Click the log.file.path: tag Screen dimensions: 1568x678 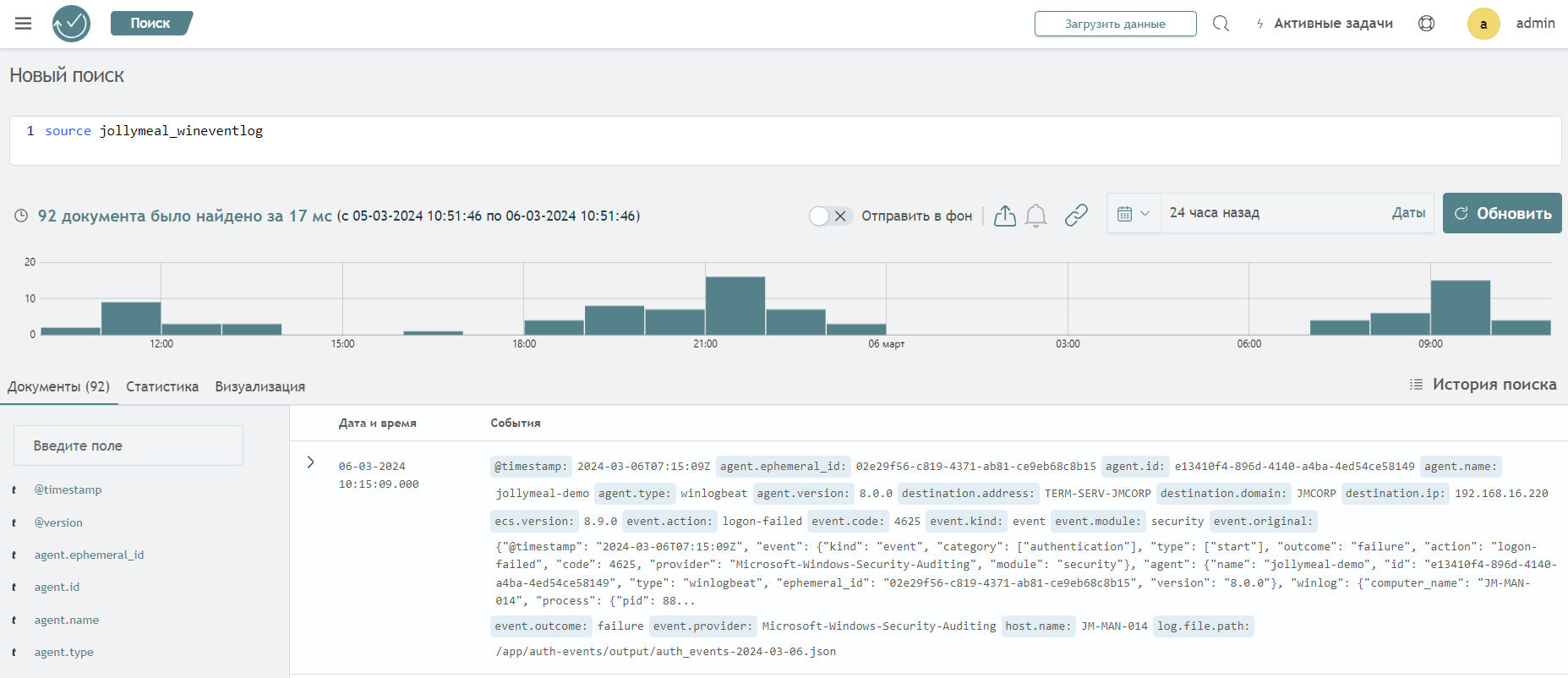[1203, 626]
